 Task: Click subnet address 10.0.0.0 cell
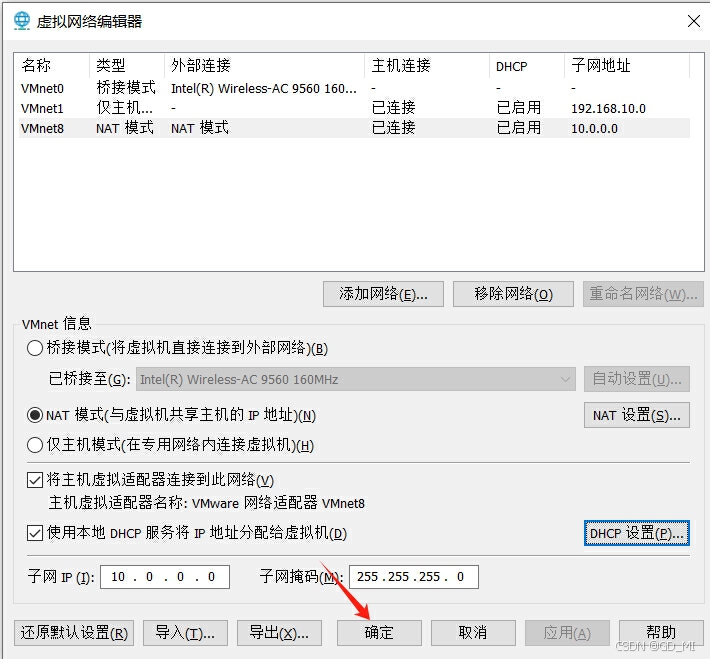pyautogui.click(x=594, y=129)
